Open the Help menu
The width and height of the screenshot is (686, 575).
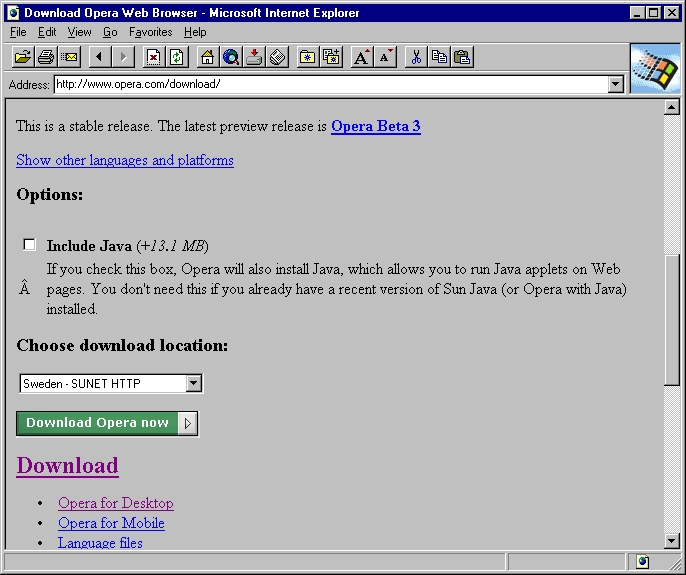tap(195, 32)
